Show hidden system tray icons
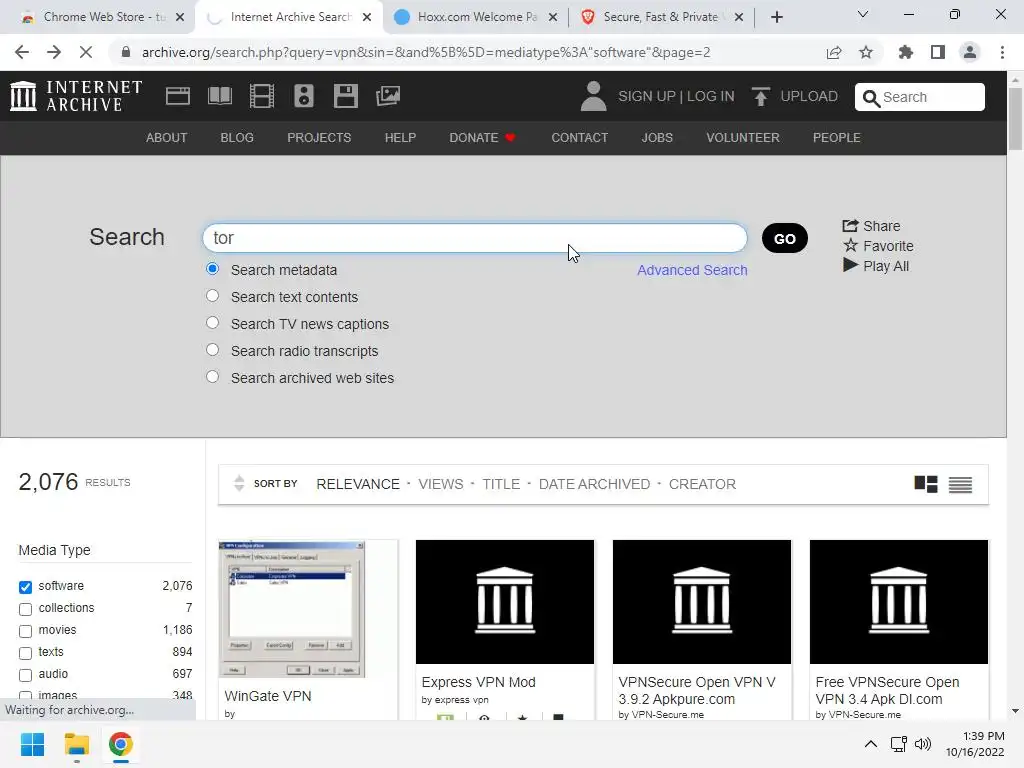Viewport: 1024px width, 768px height. 871,744
